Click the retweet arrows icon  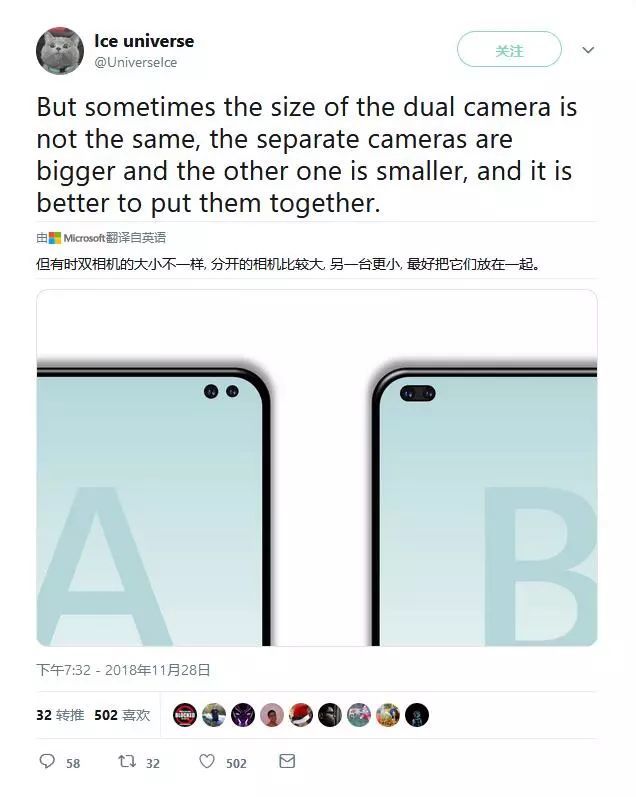tap(127, 761)
